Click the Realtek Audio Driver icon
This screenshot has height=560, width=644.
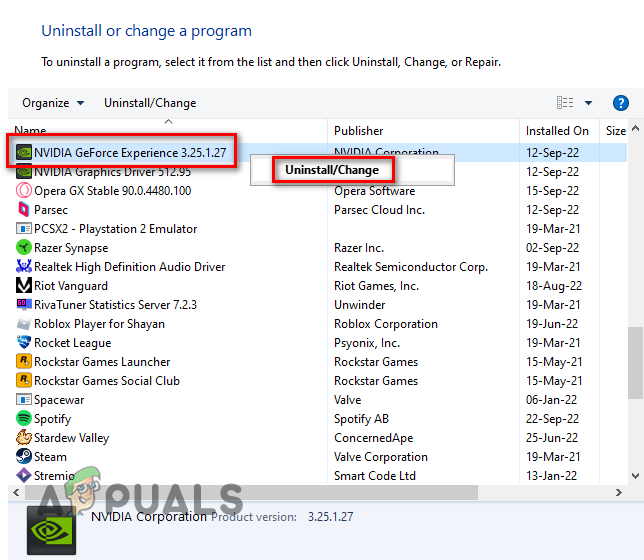coord(24,267)
